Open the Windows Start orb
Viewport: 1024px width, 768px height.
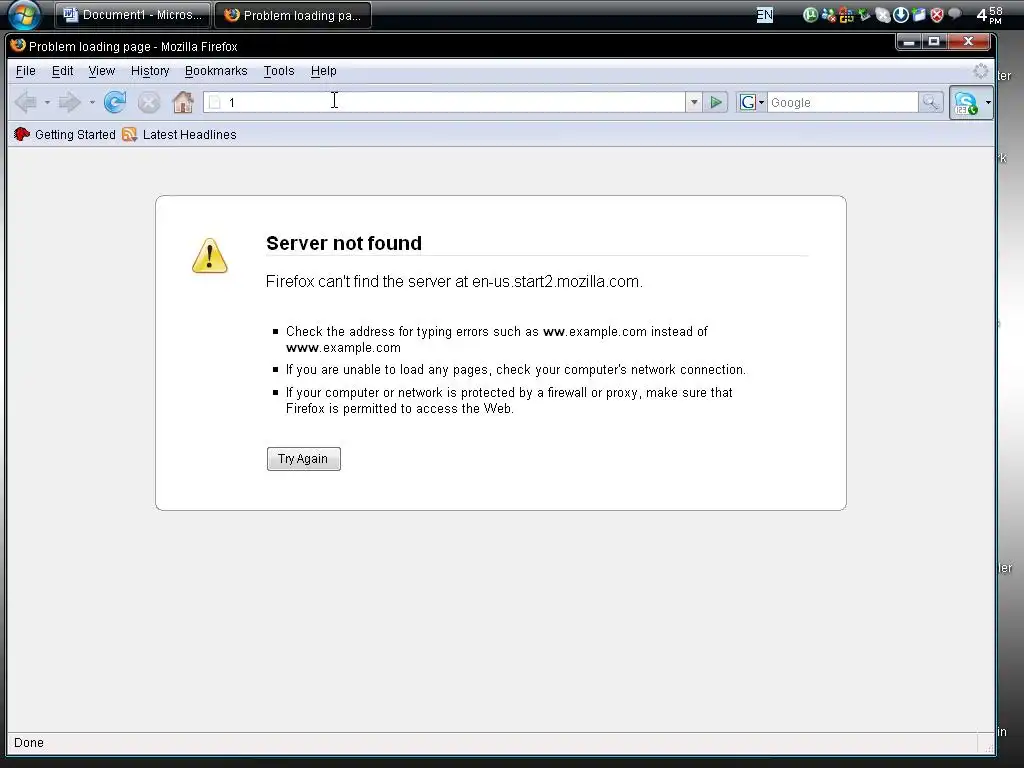(24, 15)
